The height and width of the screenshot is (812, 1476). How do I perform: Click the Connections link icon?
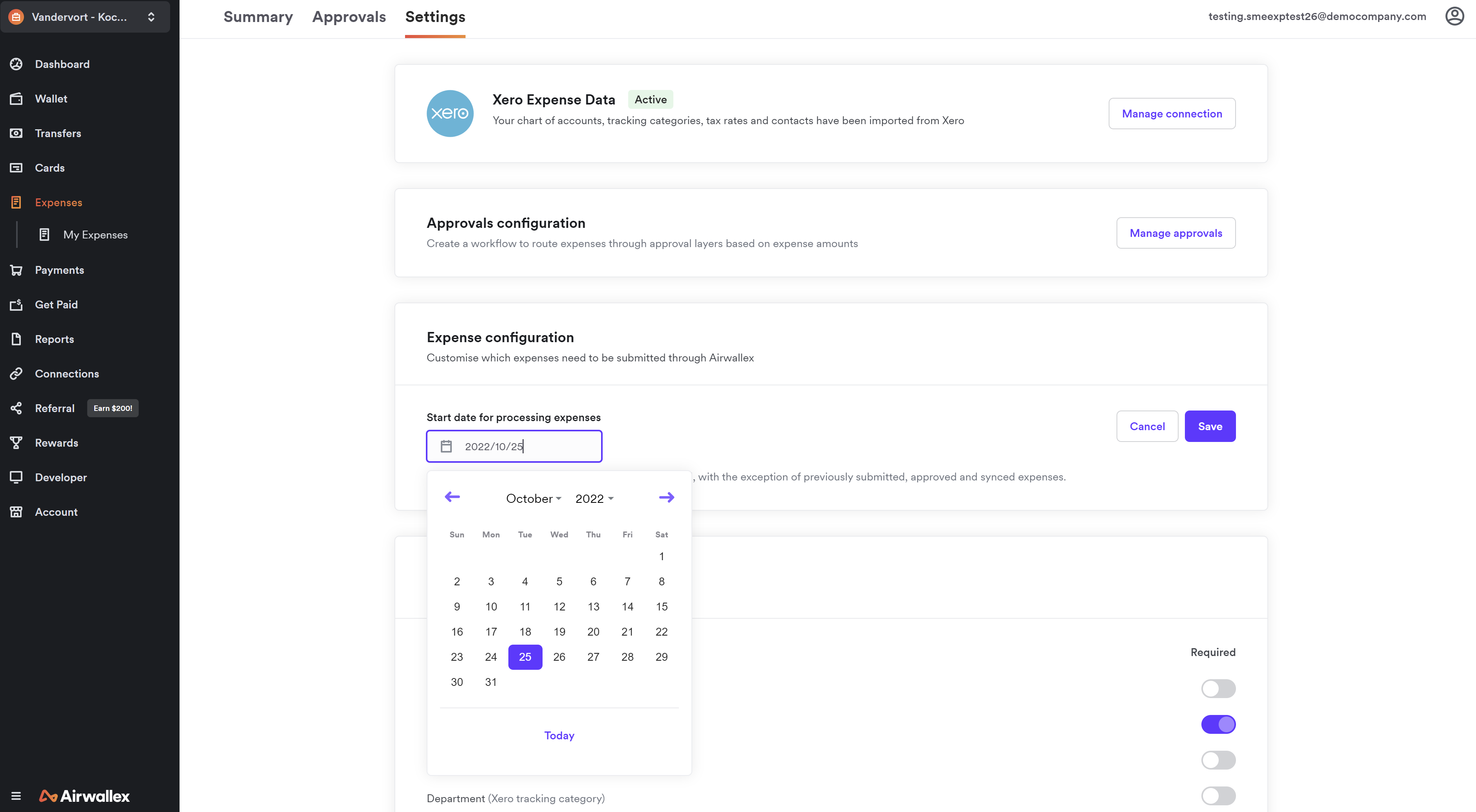(x=16, y=374)
